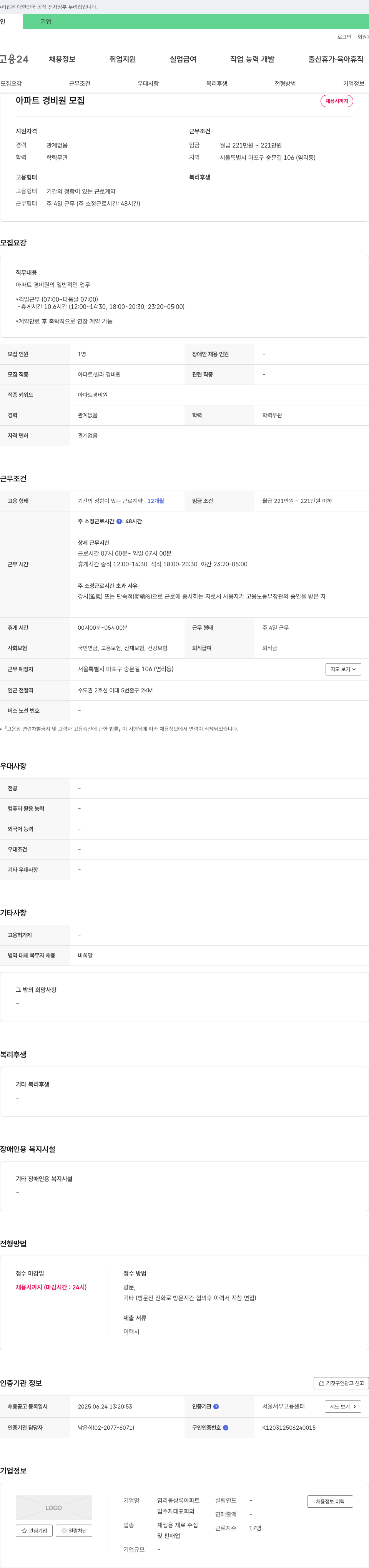Click the 아파트·빌라 경비원 job type value

tap(99, 374)
